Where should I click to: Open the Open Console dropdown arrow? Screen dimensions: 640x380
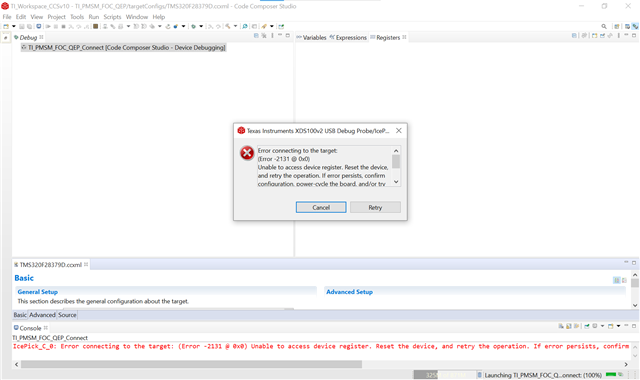[x=618, y=326]
